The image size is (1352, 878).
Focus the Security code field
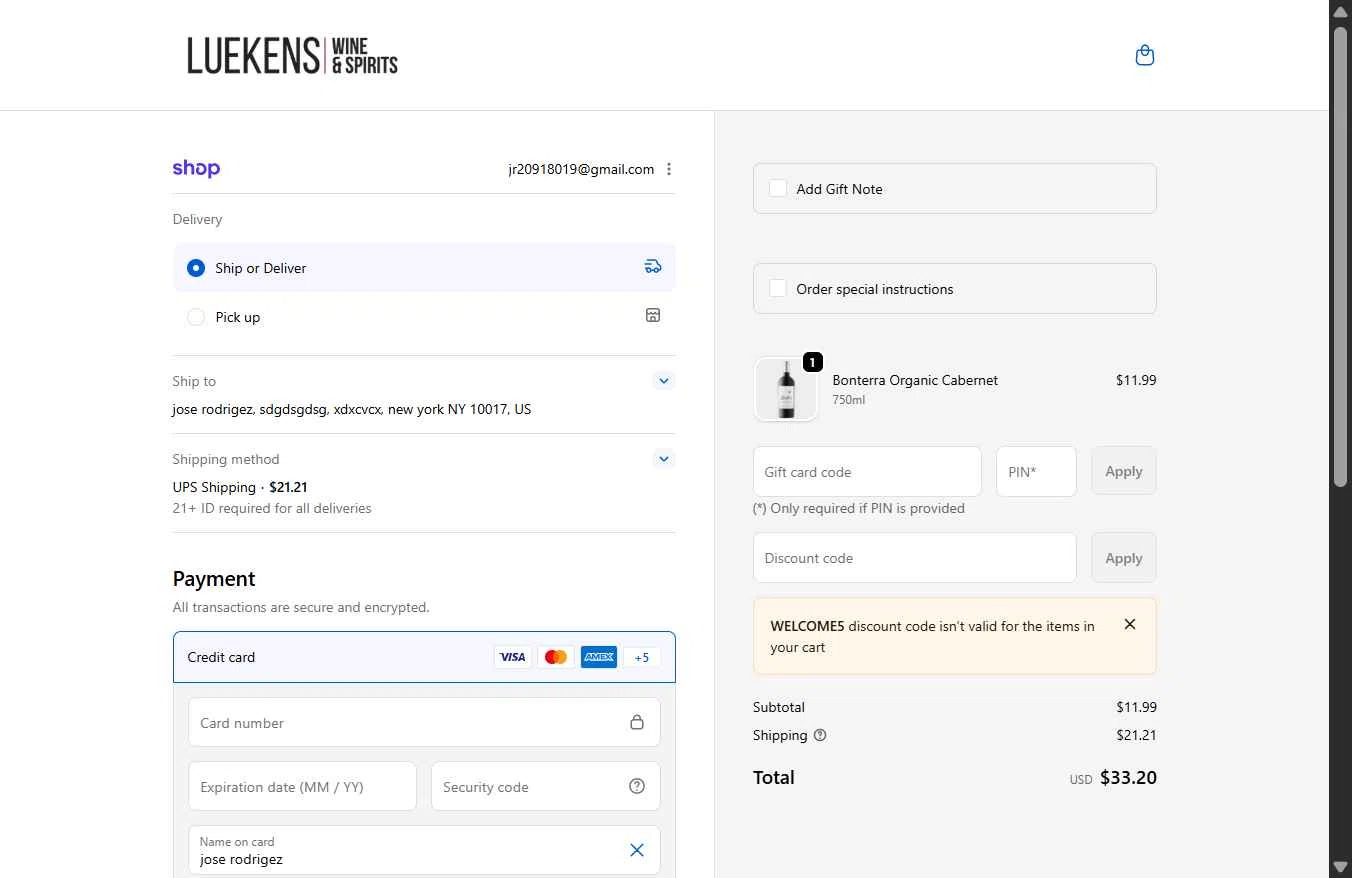546,786
